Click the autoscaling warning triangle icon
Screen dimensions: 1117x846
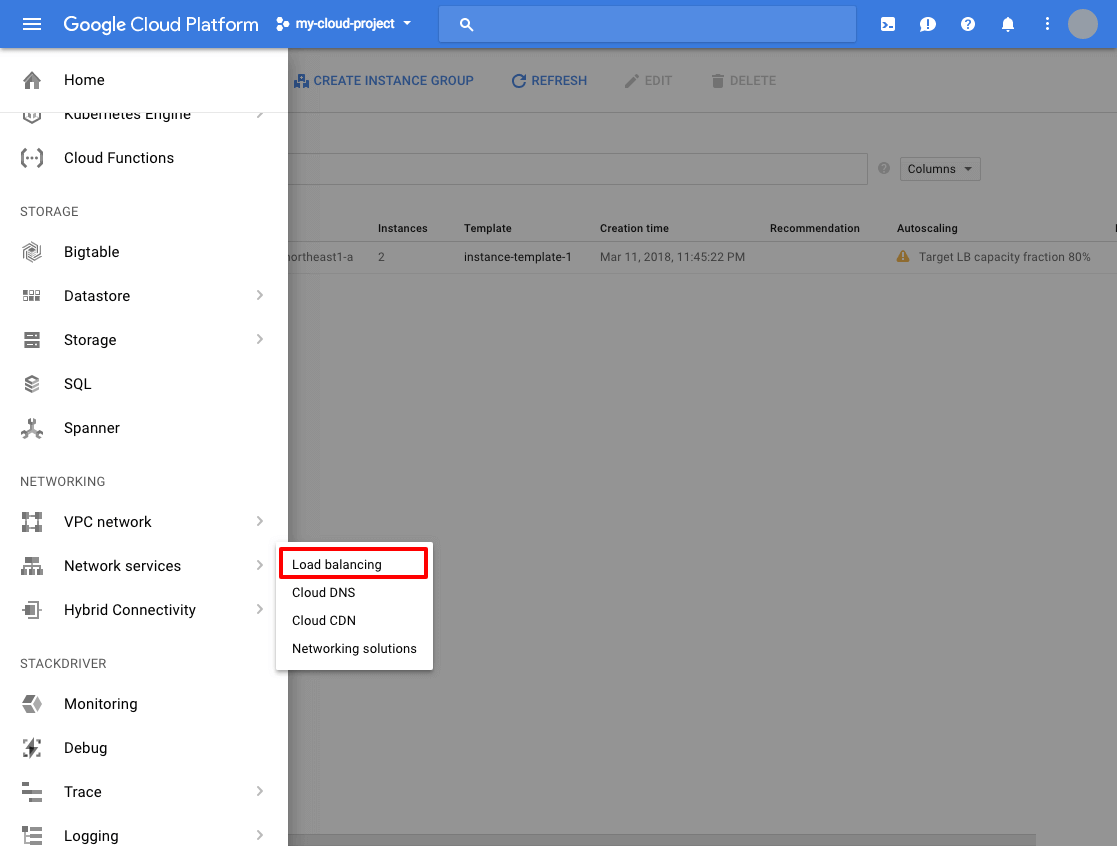pyautogui.click(x=903, y=256)
